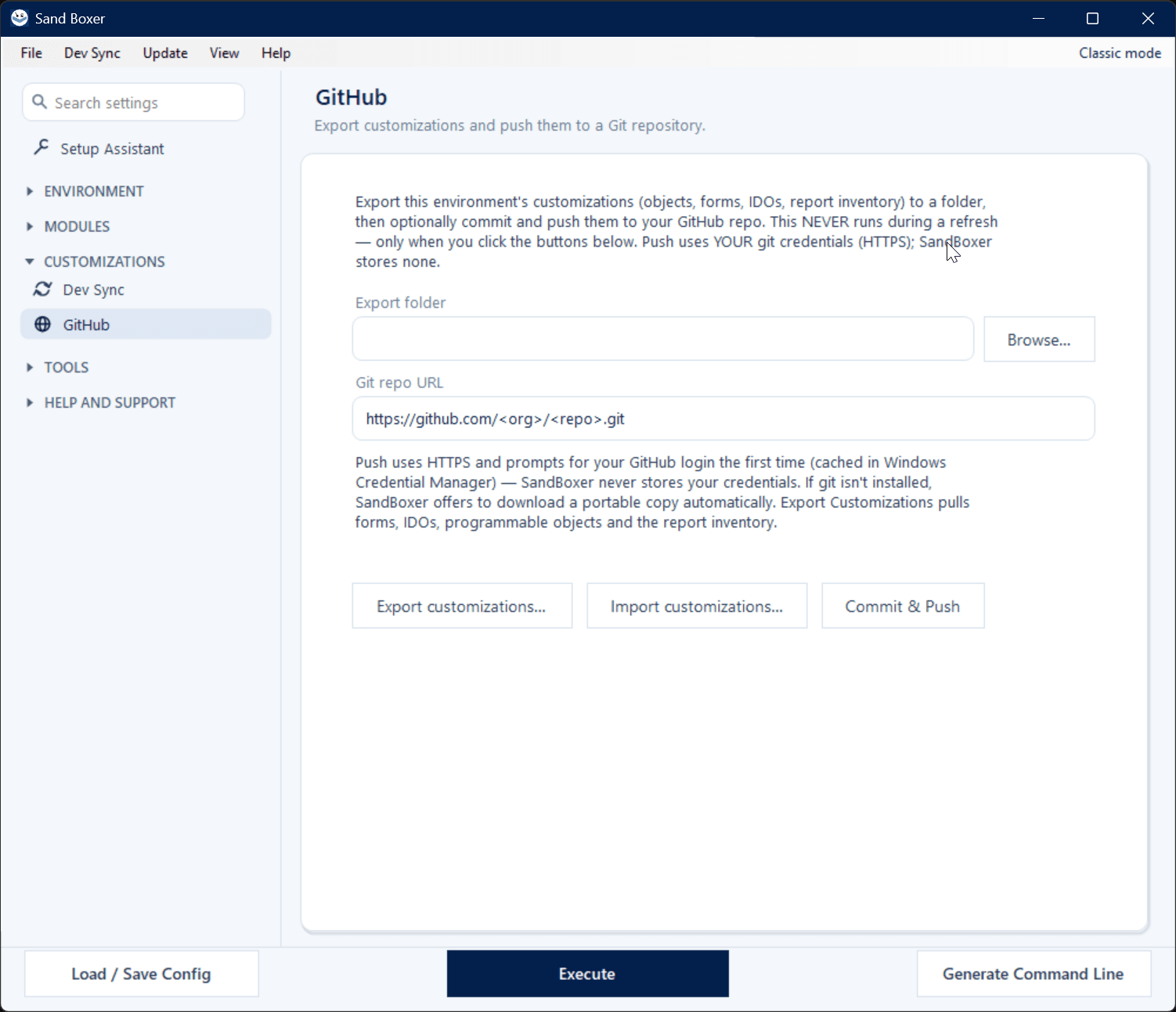Open the File menu
This screenshot has width=1176, height=1012.
coord(31,53)
